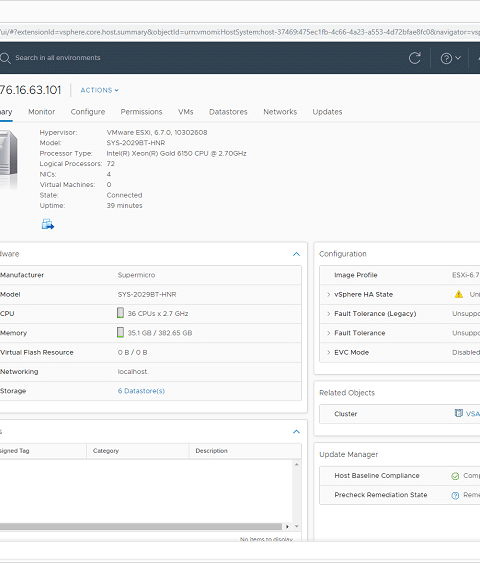Select the Summary tab
Viewport: 480px width, 563px height.
click(x=6, y=112)
